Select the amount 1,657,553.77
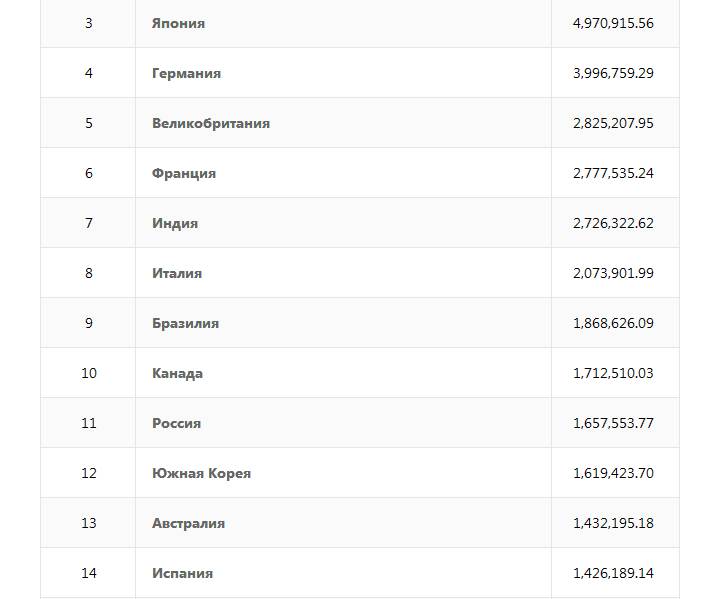 point(613,423)
